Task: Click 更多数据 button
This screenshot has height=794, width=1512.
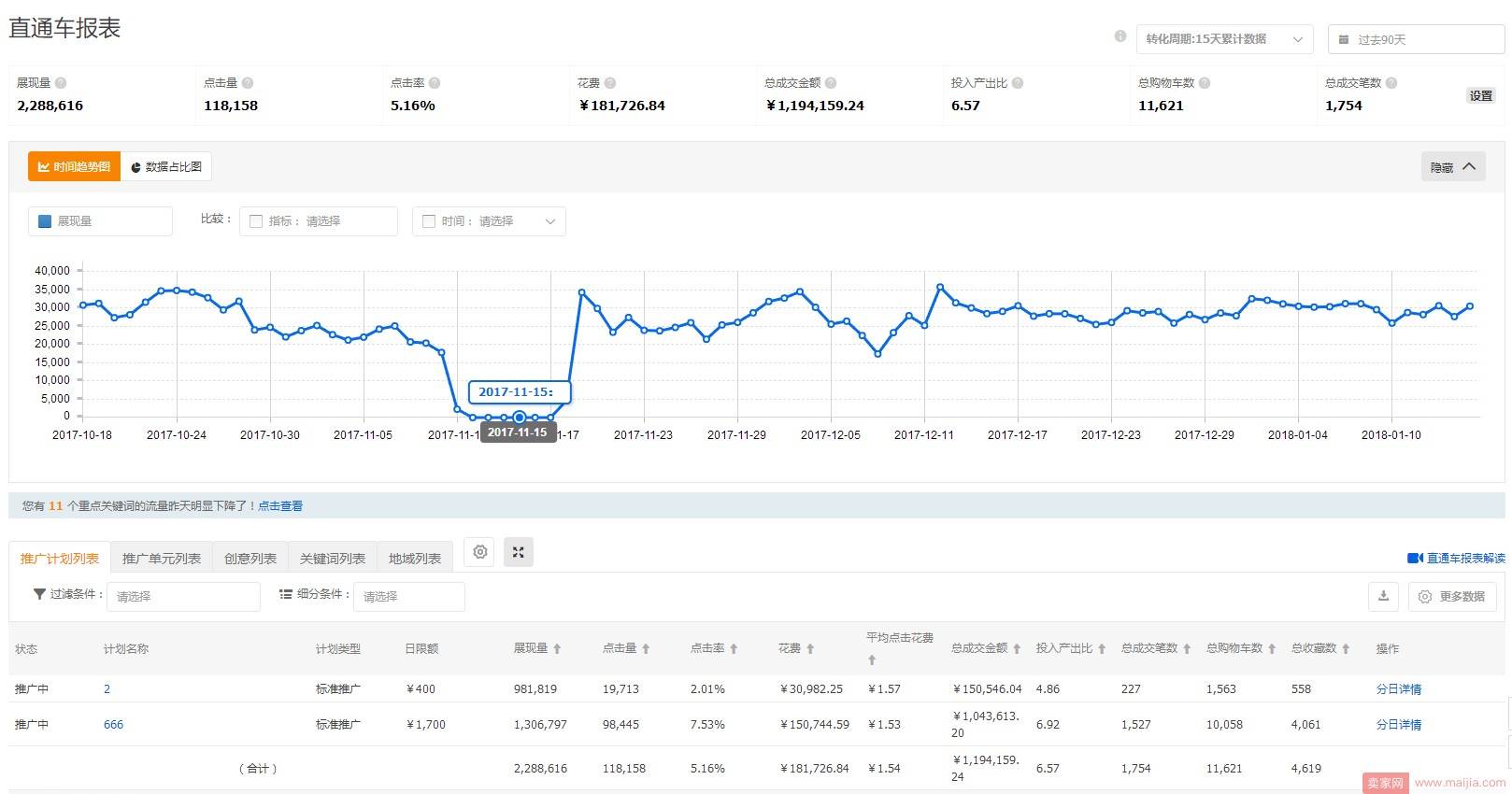Action: click(x=1452, y=596)
